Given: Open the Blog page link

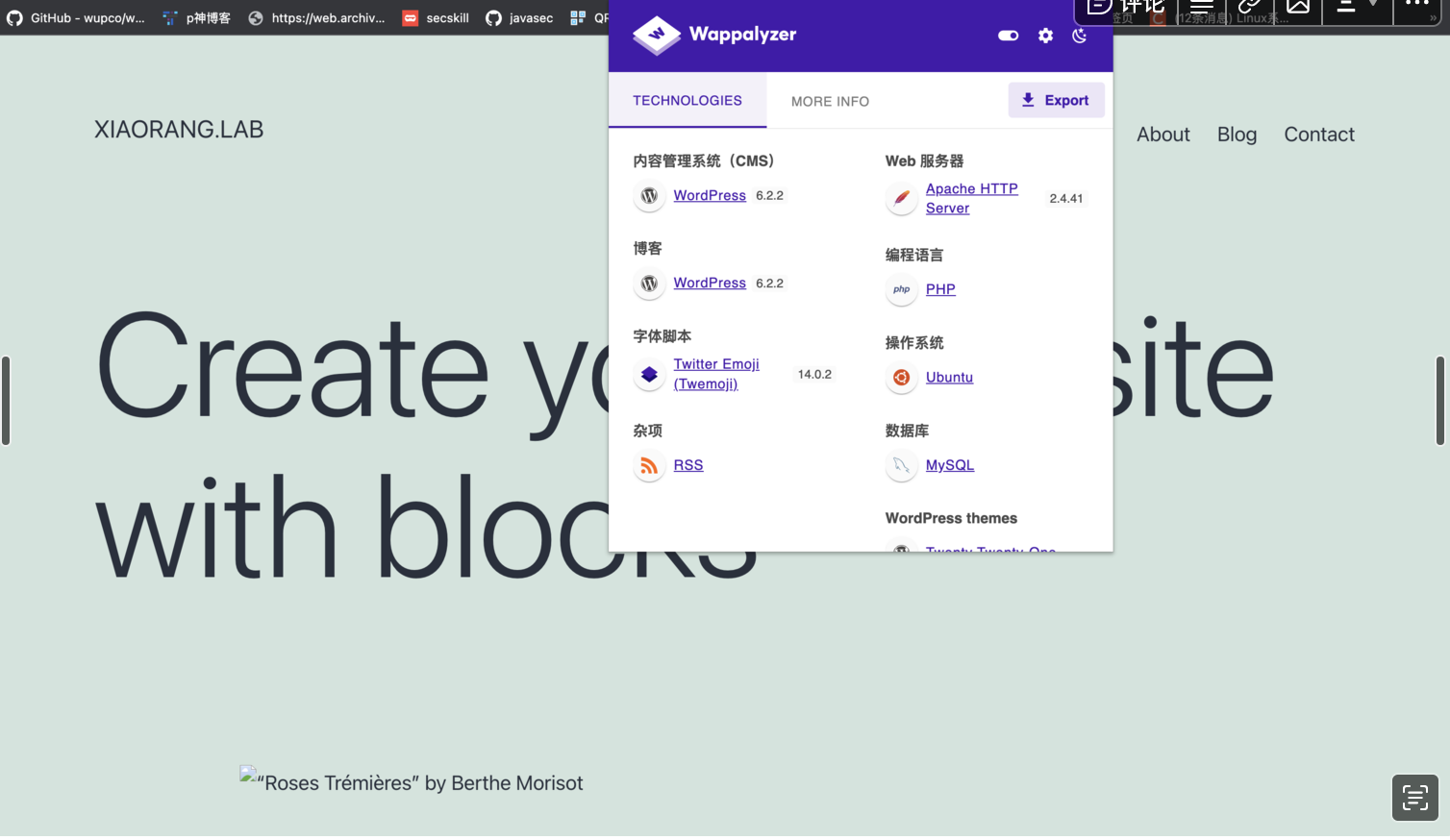Looking at the screenshot, I should click(x=1237, y=135).
